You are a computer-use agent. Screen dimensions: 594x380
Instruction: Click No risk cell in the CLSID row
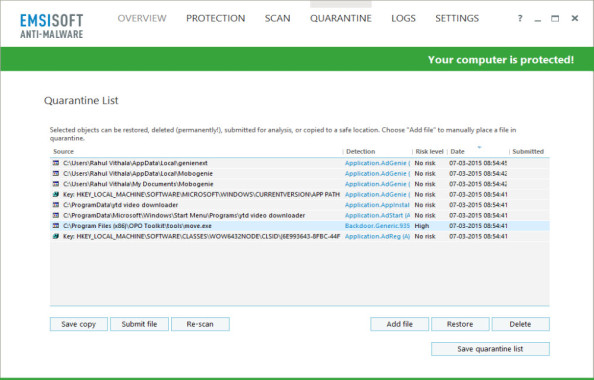(x=425, y=236)
